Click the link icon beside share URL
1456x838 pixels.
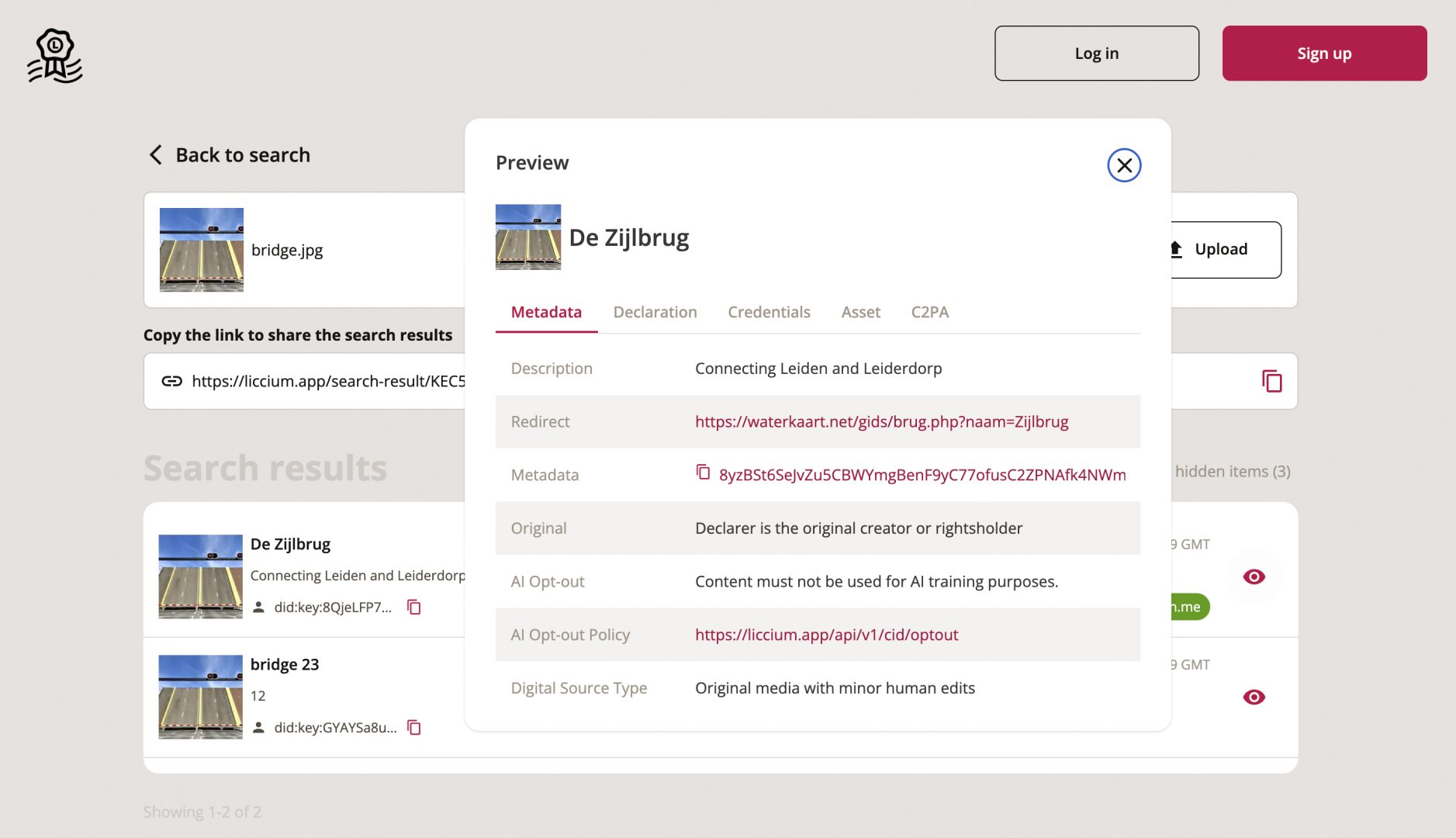pyautogui.click(x=171, y=381)
